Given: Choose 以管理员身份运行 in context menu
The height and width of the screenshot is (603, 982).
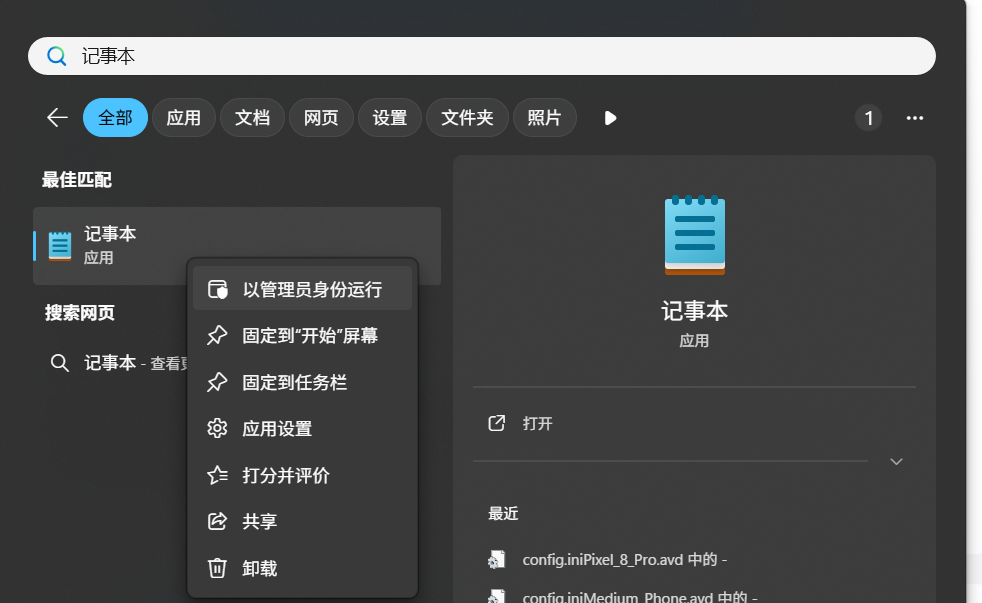Looking at the screenshot, I should 302,289.
